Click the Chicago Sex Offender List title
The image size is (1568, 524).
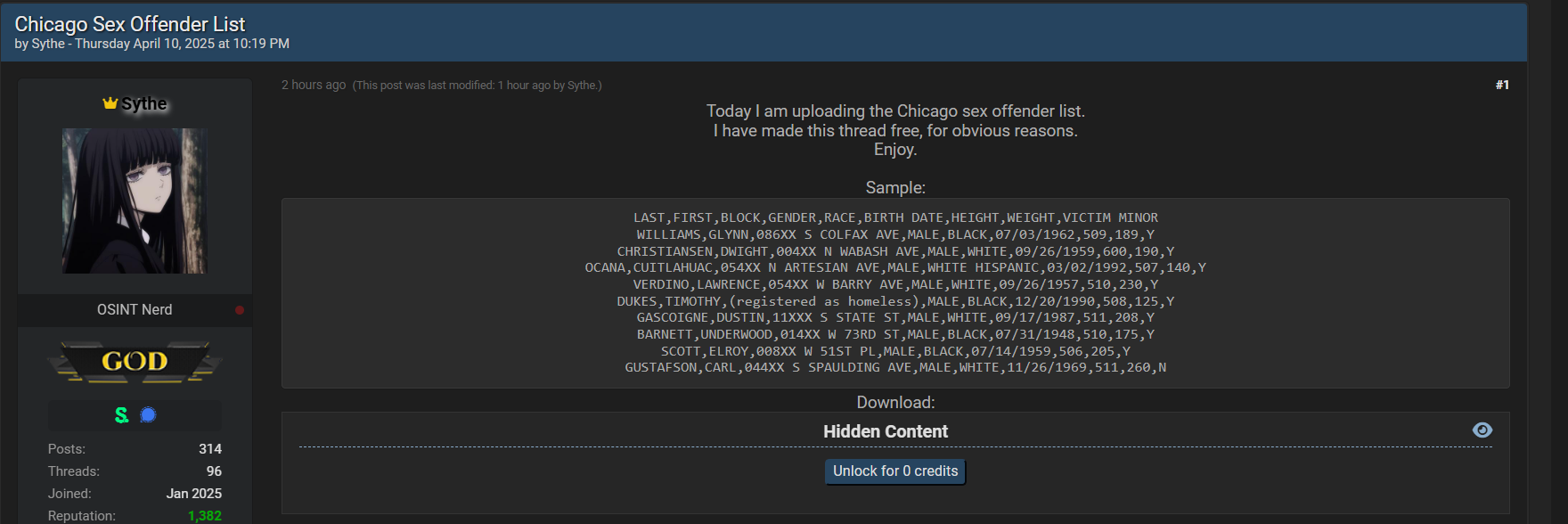(x=130, y=24)
